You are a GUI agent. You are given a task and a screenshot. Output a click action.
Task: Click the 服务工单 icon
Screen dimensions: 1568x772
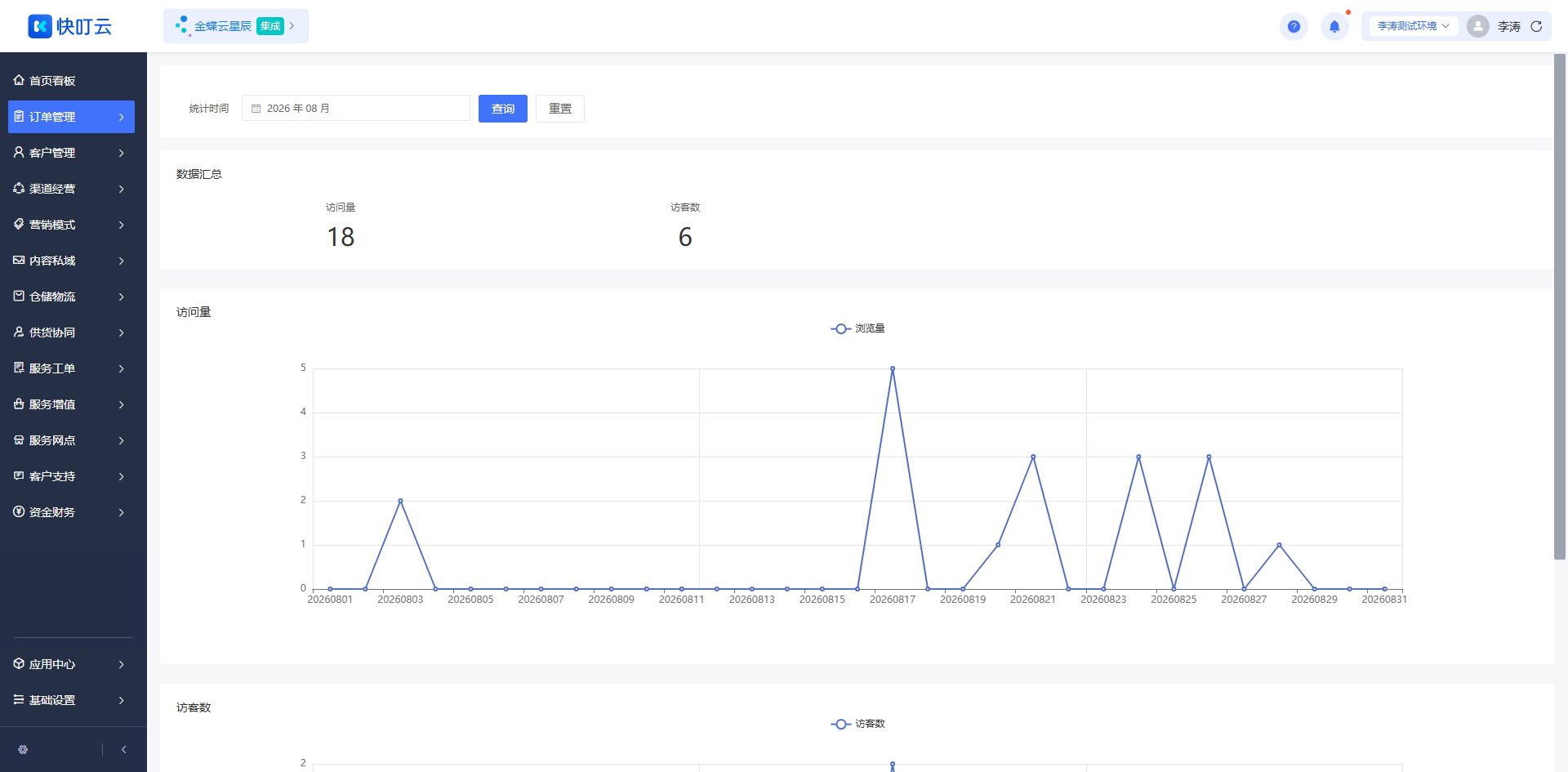19,368
